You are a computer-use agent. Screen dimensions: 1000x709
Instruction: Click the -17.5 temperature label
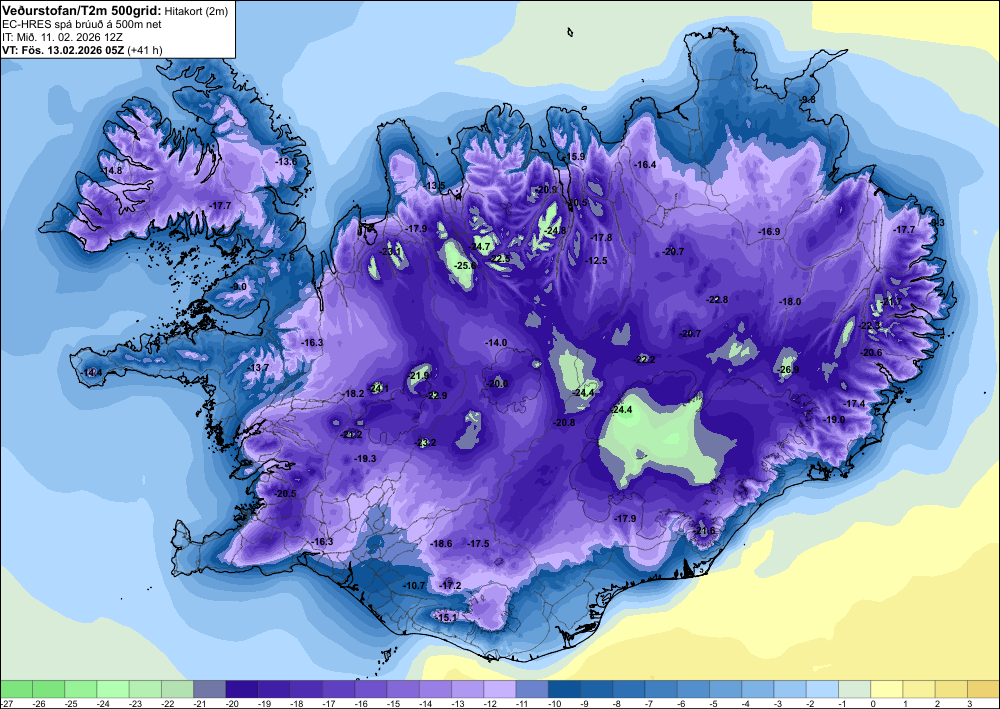pos(478,544)
